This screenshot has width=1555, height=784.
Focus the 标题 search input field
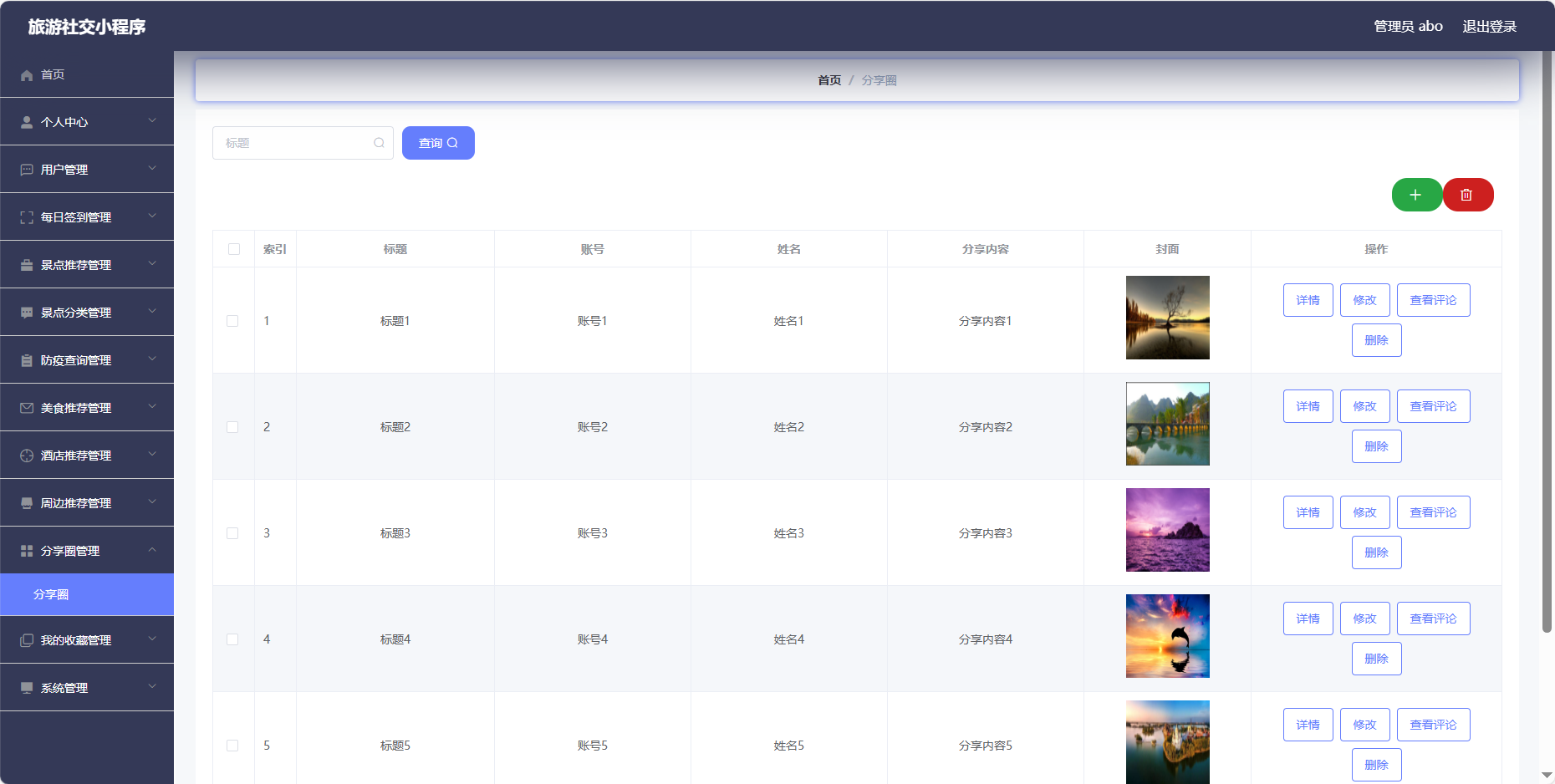point(303,143)
